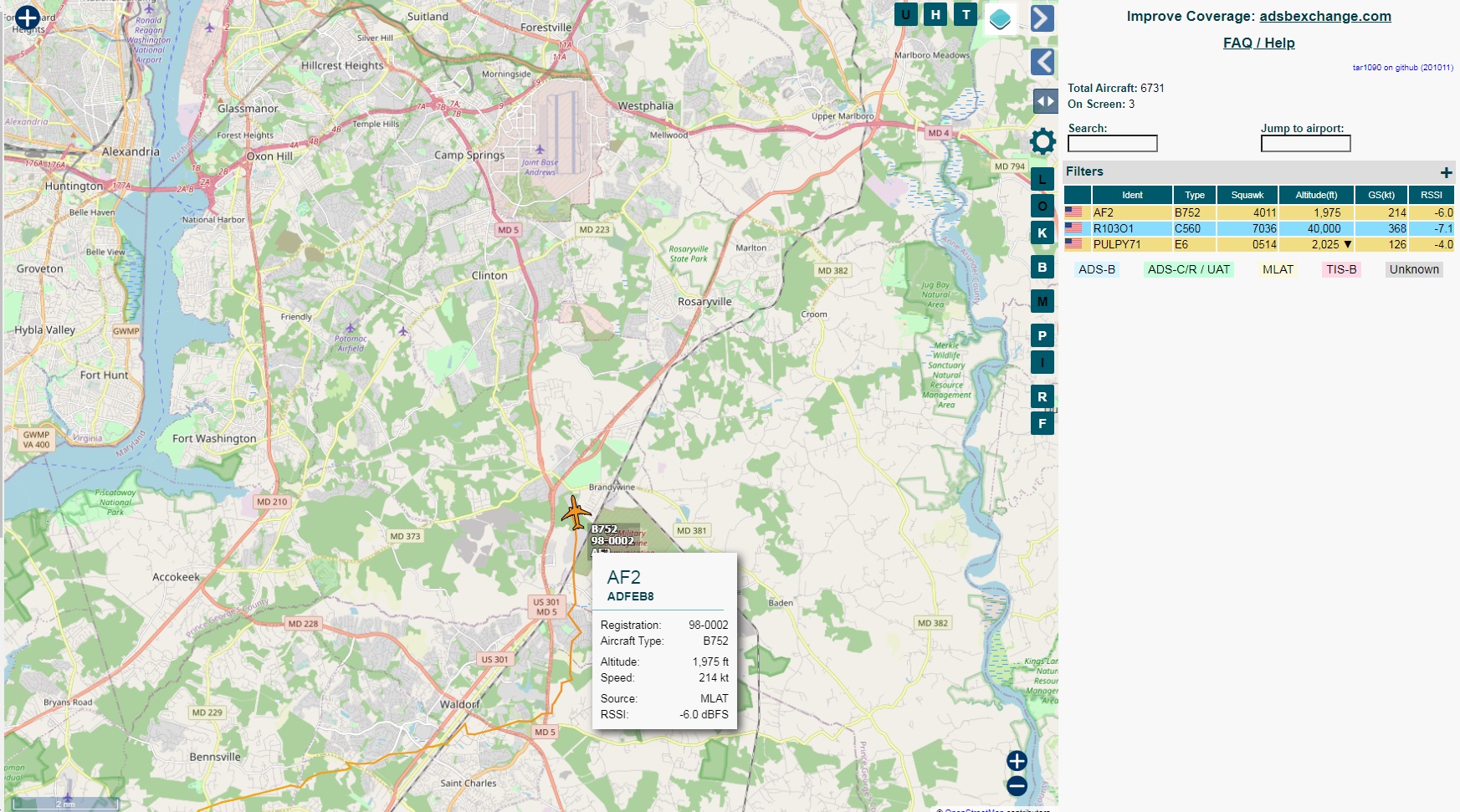Screen dimensions: 1460x812
Task: Toggle the T button above the map
Action: [x=966, y=14]
